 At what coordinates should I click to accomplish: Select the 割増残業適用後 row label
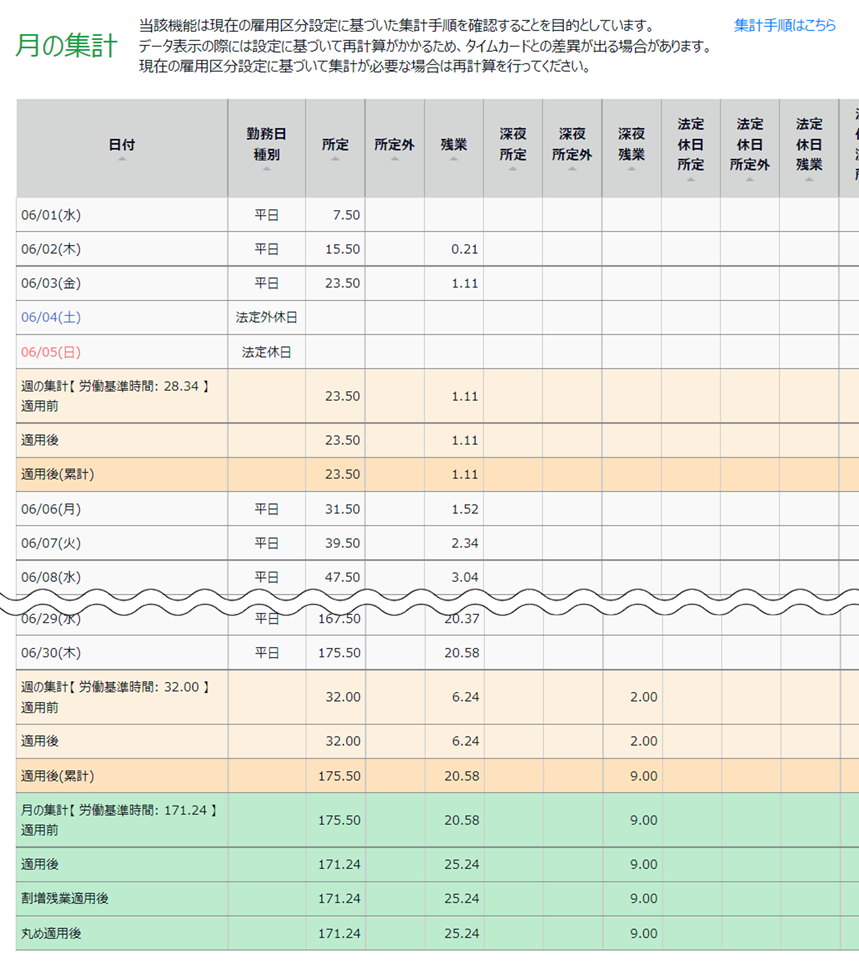click(64, 899)
